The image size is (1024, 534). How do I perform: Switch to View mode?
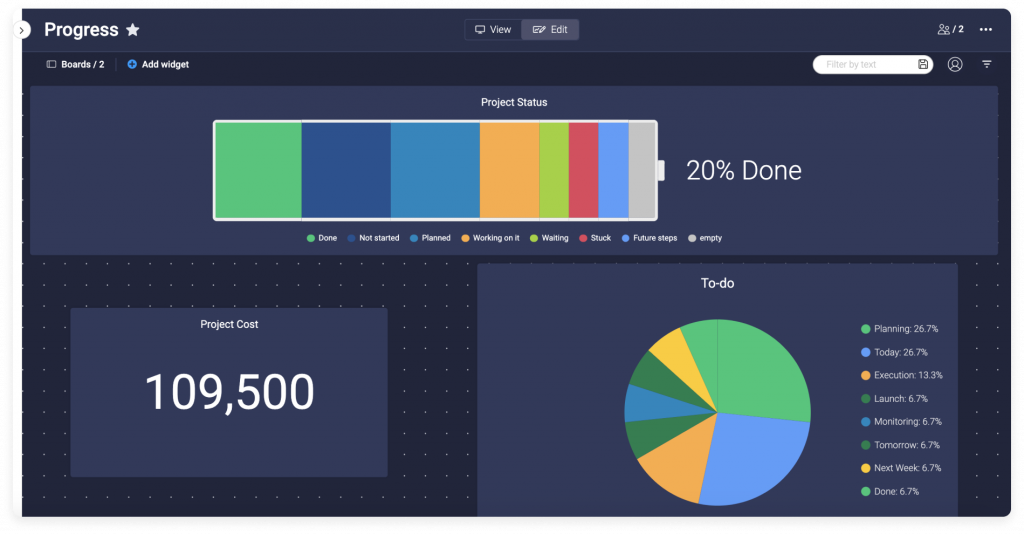[493, 30]
